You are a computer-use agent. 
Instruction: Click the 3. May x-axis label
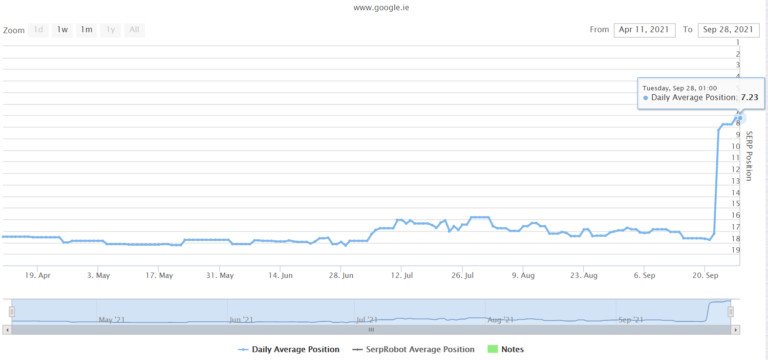[98, 276]
